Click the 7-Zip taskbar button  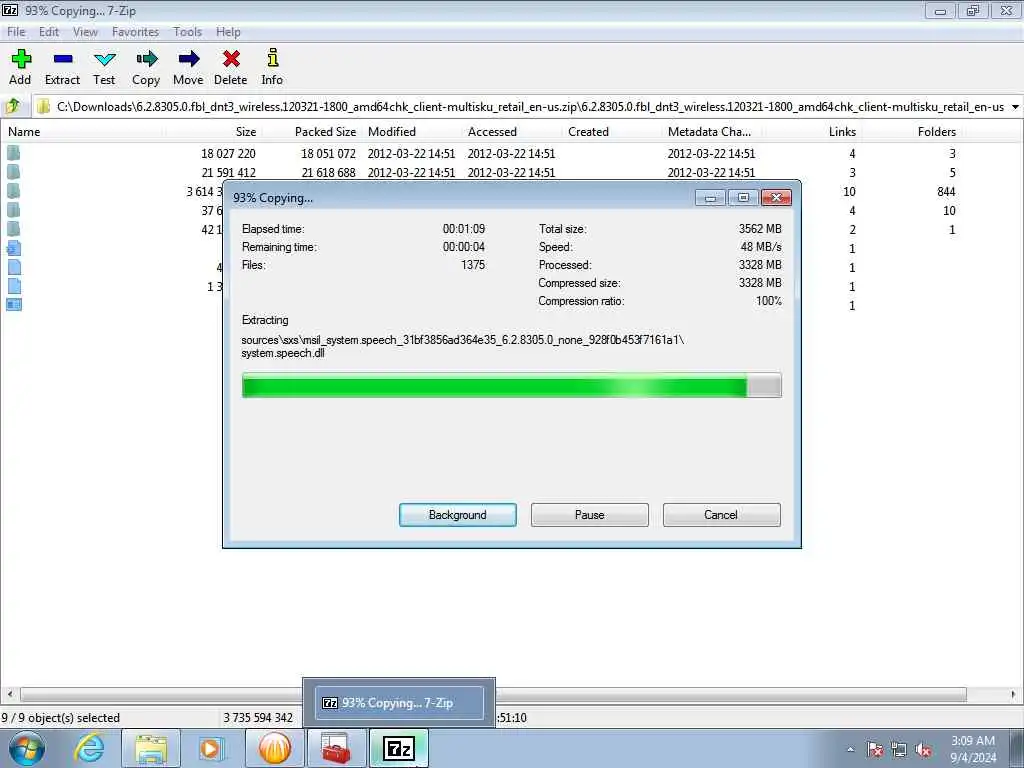399,748
